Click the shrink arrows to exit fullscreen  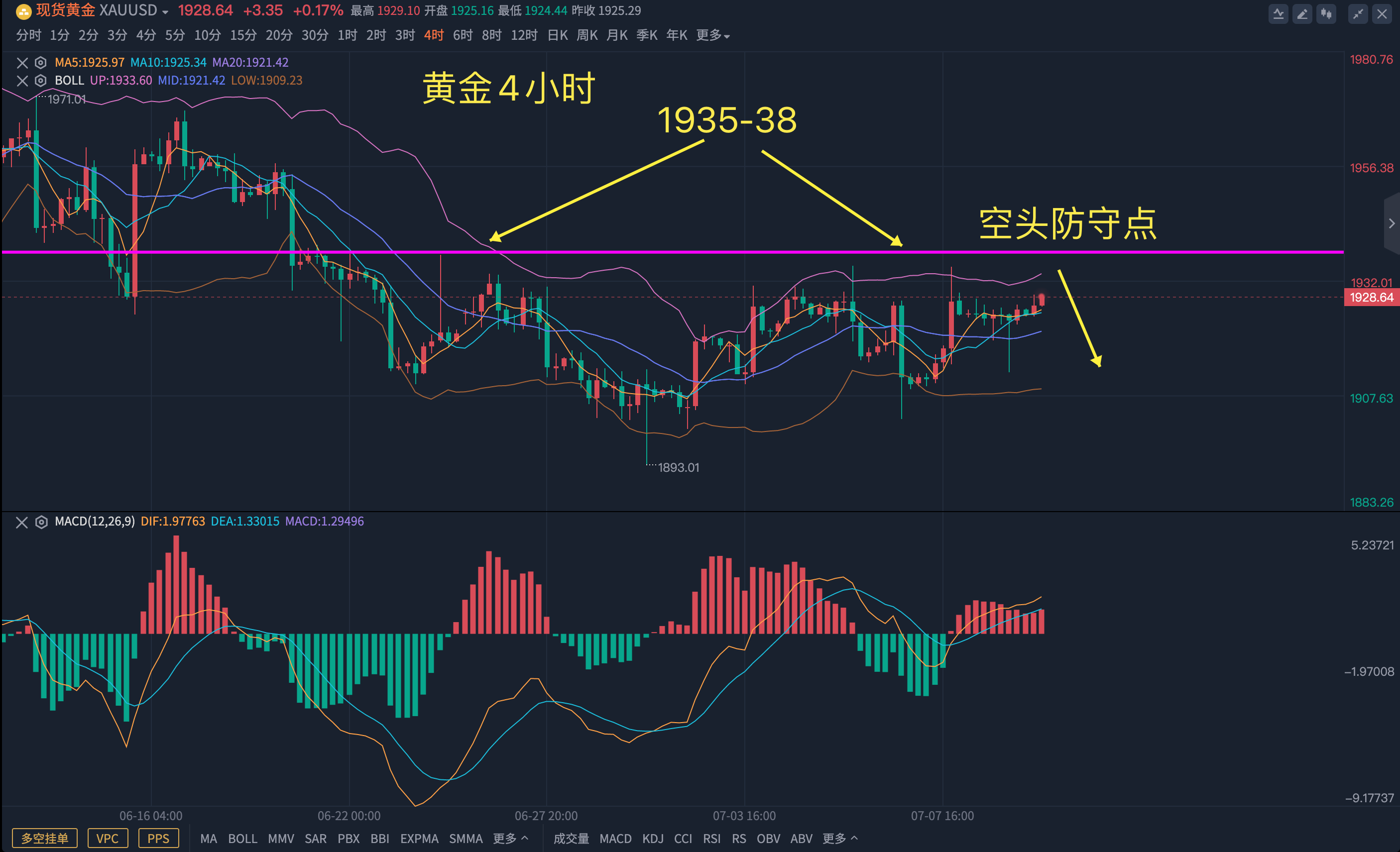tap(1358, 13)
